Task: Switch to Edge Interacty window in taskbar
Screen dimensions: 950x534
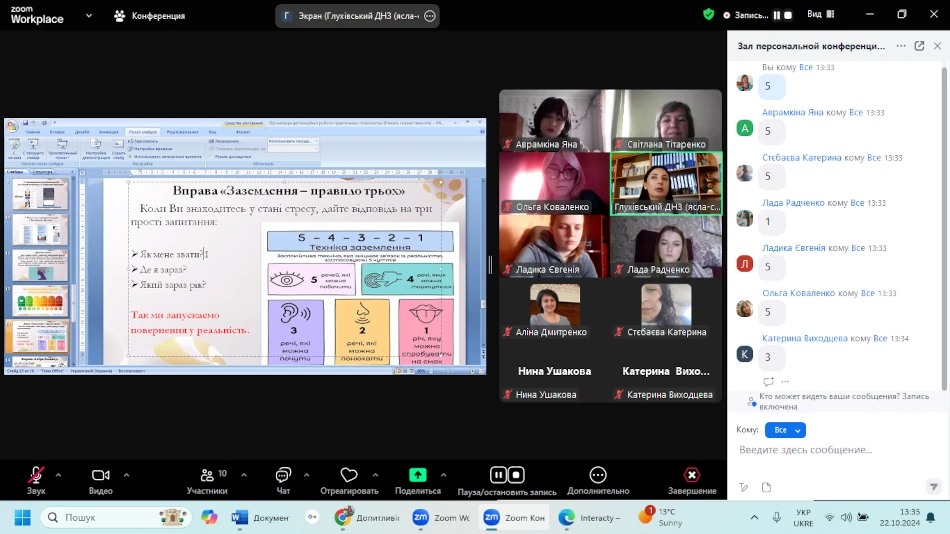Action: click(x=590, y=518)
